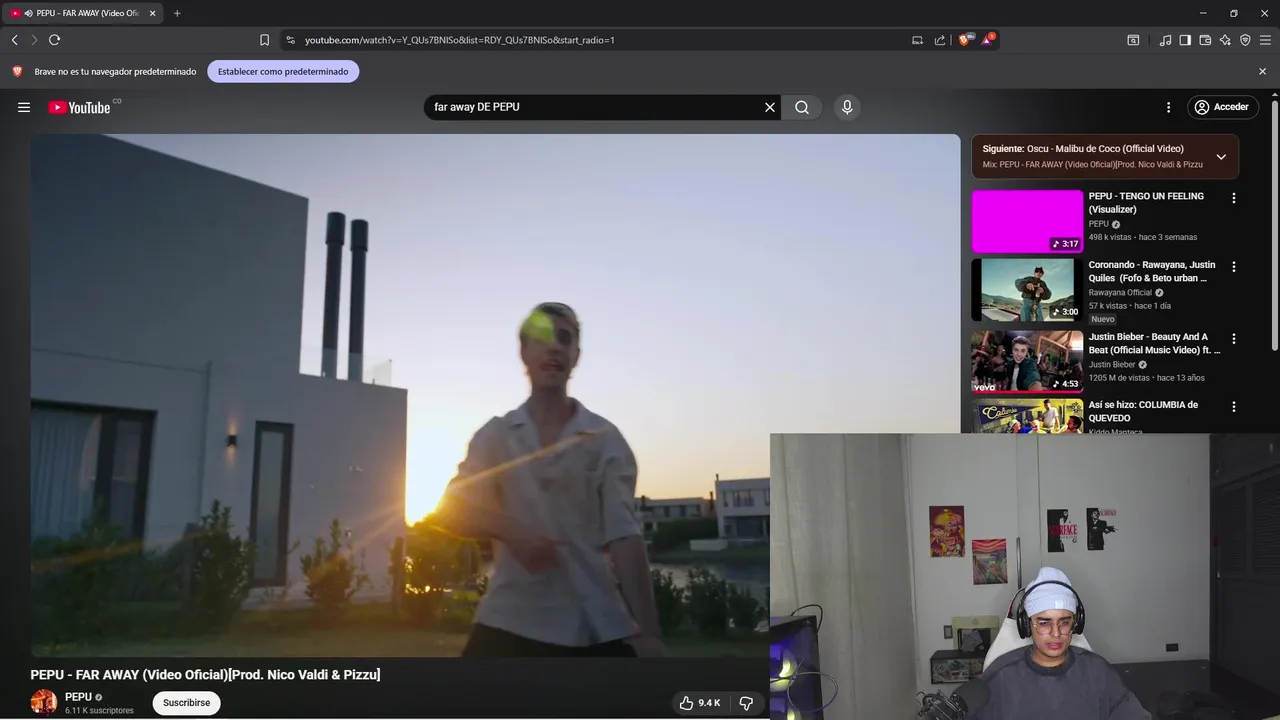Click the magnifier search button
The width and height of the screenshot is (1280, 720).
(x=802, y=107)
